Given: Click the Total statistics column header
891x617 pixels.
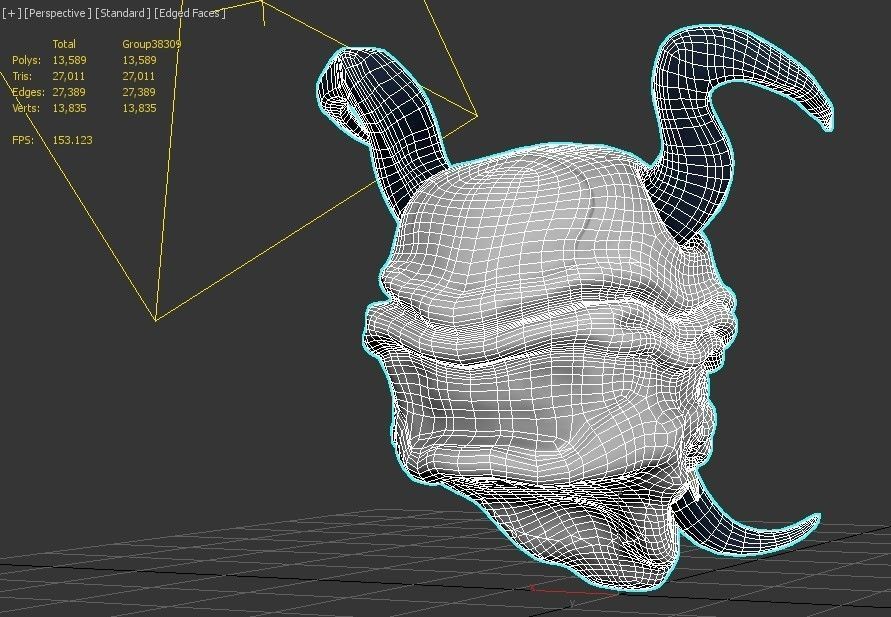Looking at the screenshot, I should [64, 44].
